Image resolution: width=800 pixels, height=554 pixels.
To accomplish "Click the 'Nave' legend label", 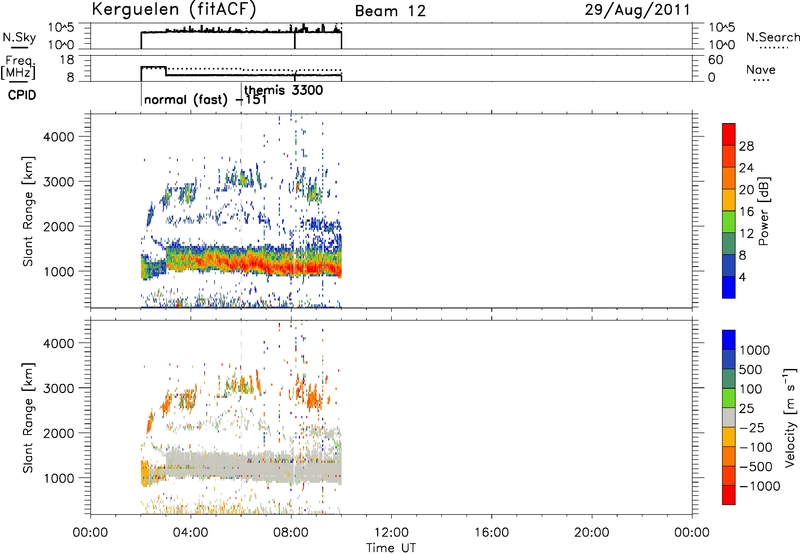I will click(760, 69).
